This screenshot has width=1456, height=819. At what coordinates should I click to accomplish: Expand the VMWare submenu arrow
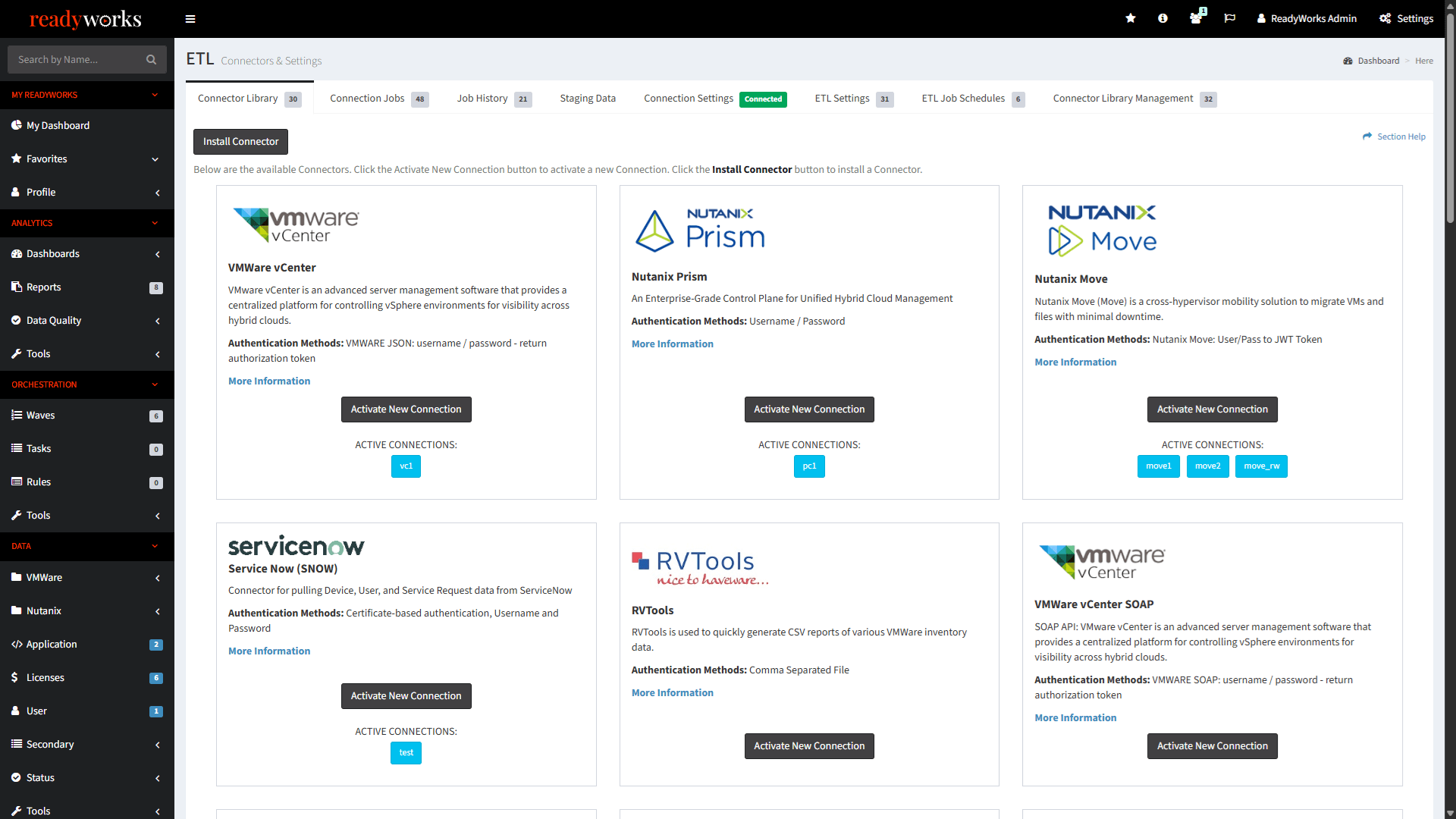157,578
